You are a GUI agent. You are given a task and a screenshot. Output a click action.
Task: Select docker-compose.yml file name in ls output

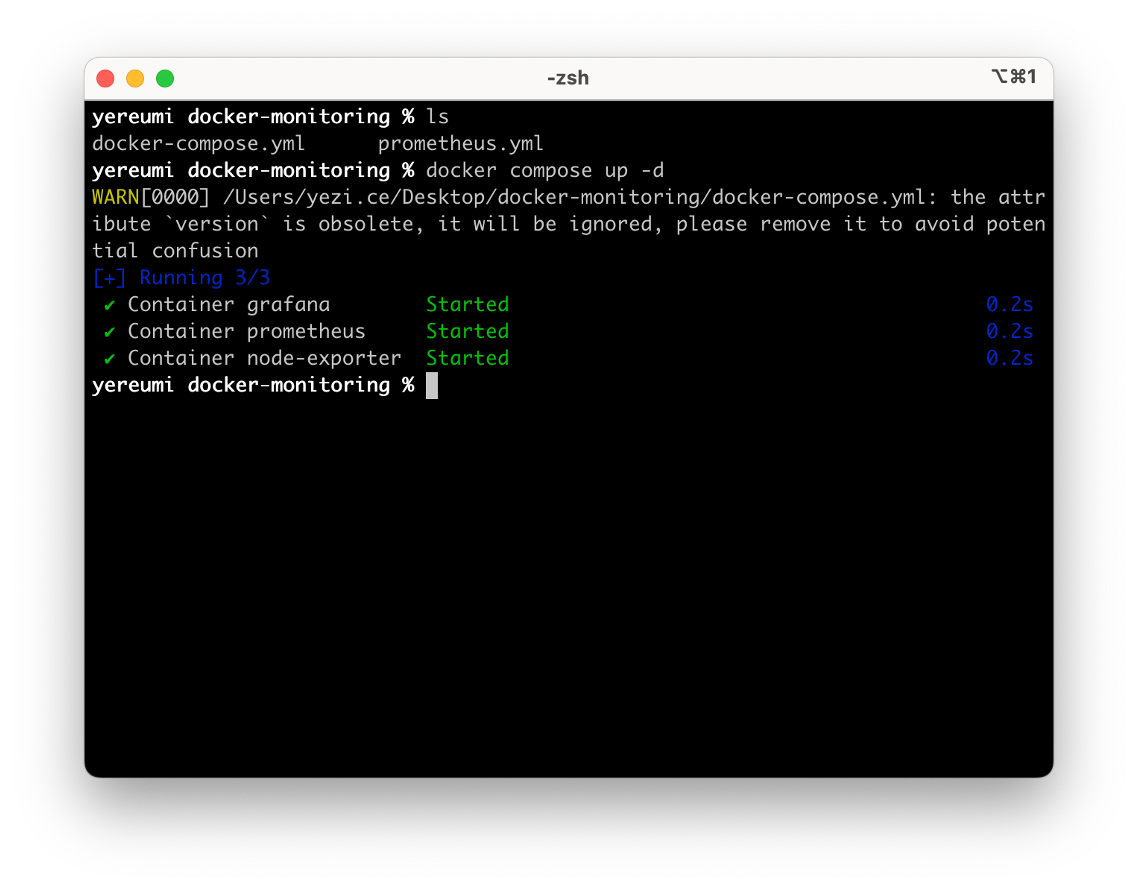[x=198, y=144]
